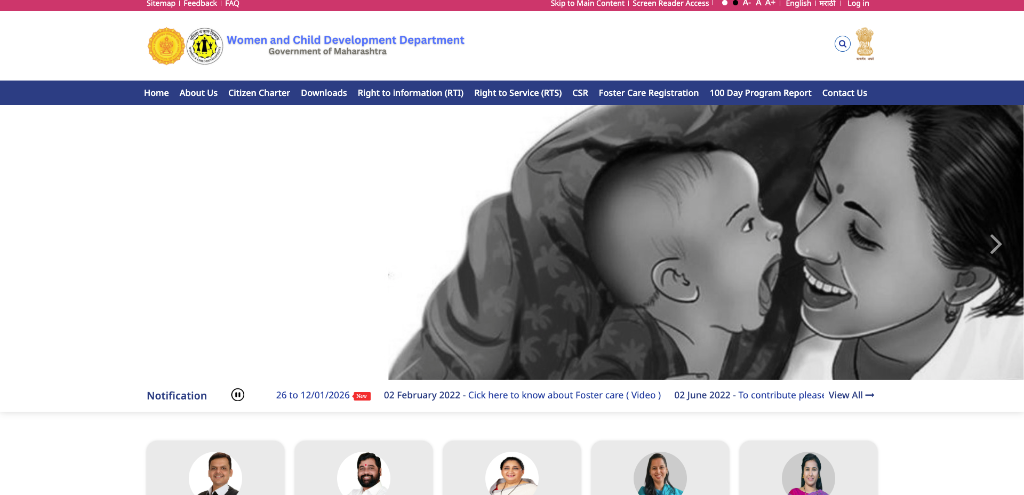Open the About Us menu

tap(199, 93)
